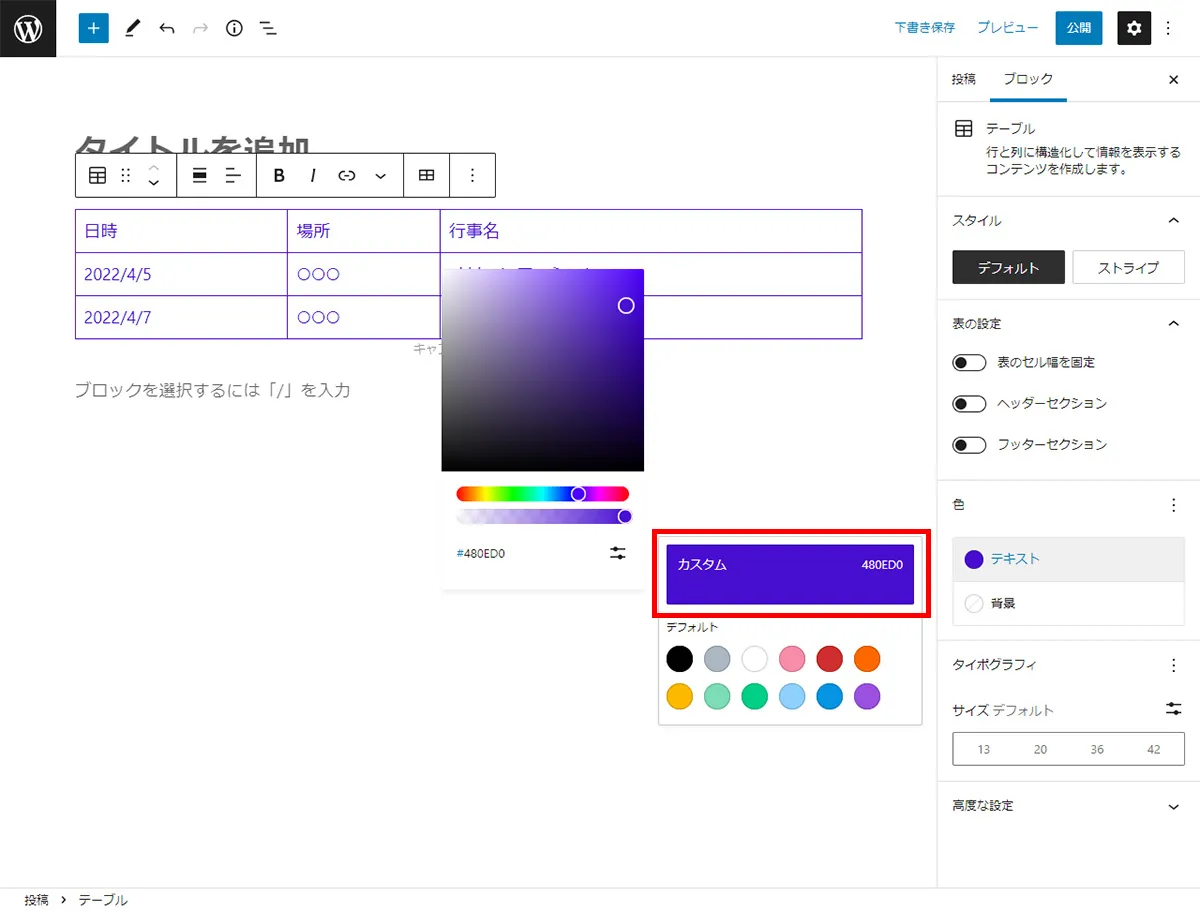Open the block inserter

pyautogui.click(x=93, y=28)
